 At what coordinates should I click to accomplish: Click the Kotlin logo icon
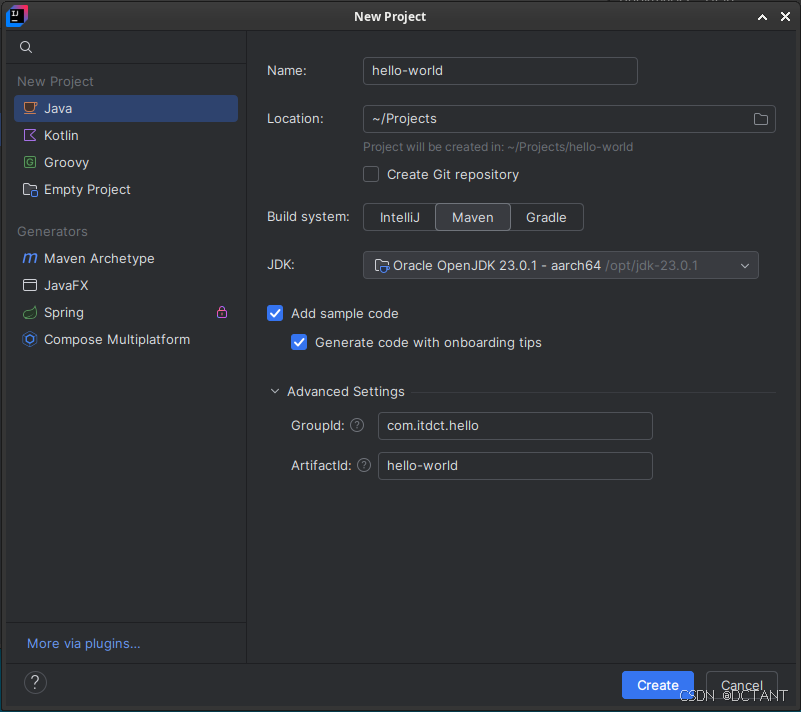coord(30,135)
